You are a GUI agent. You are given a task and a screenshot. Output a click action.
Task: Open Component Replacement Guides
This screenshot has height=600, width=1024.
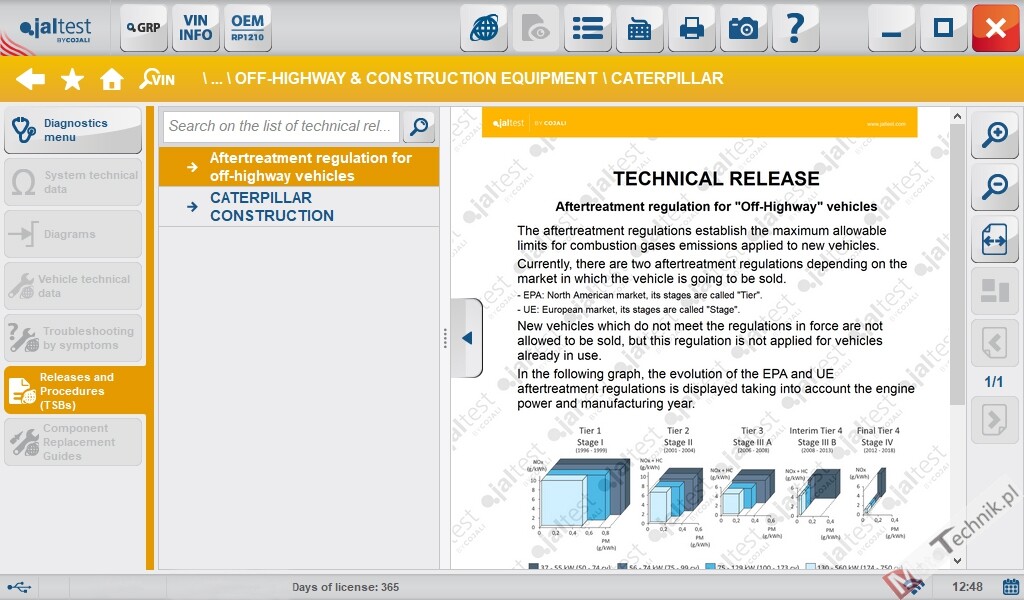[72, 442]
